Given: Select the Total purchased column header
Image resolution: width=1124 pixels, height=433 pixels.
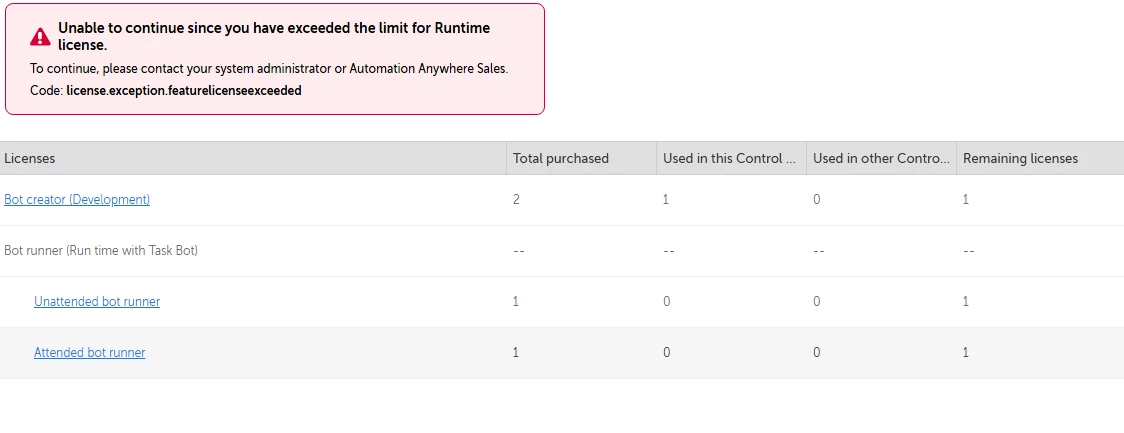Looking at the screenshot, I should click(x=560, y=158).
